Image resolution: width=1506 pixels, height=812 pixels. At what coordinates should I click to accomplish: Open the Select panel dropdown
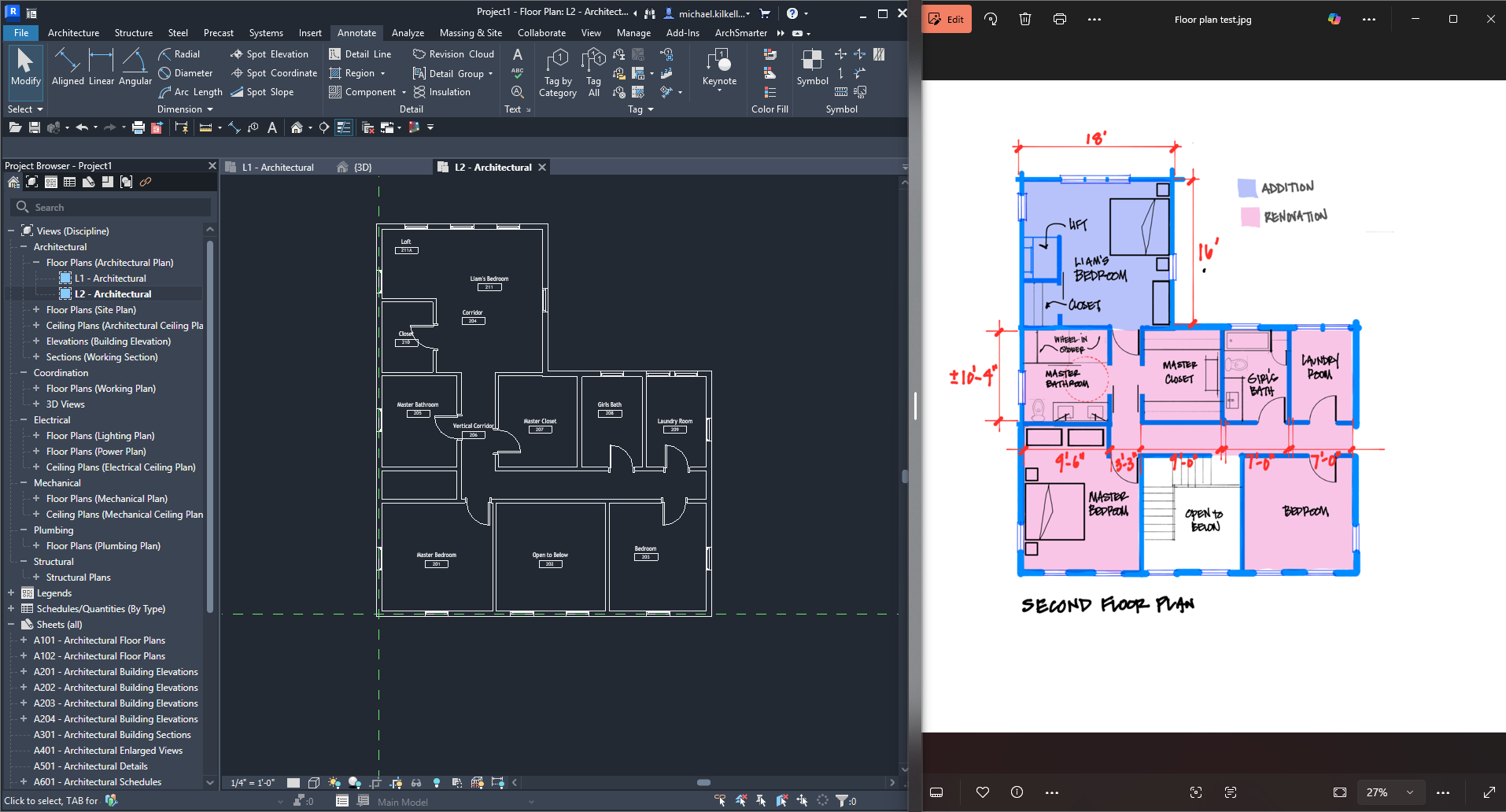pyautogui.click(x=39, y=109)
